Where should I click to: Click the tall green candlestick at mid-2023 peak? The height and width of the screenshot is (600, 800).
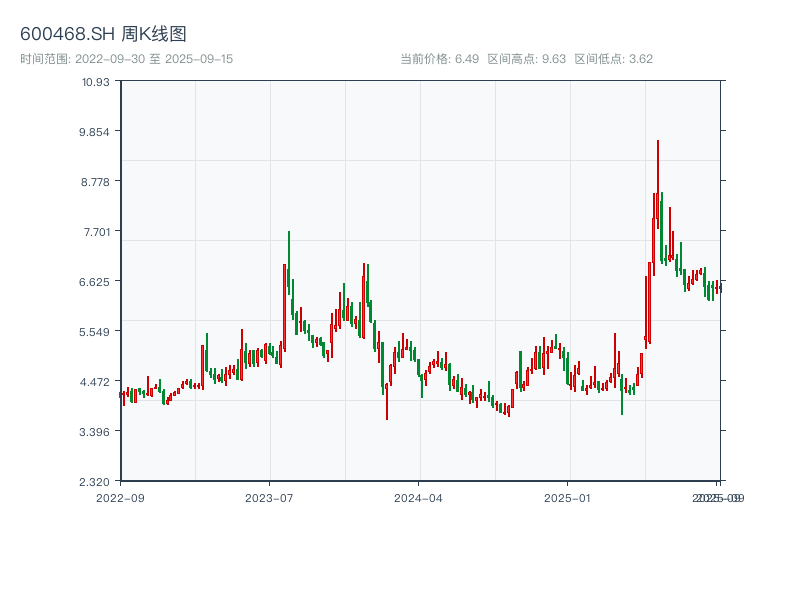tap(289, 263)
